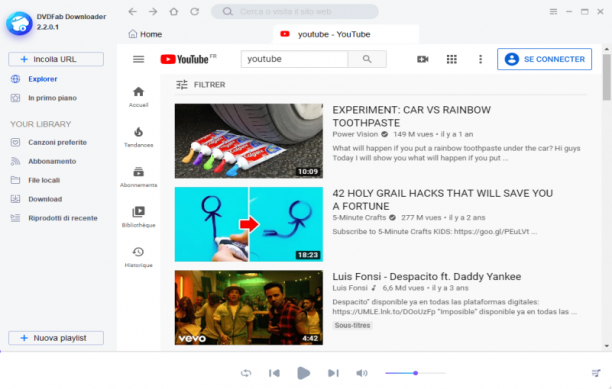Open title 42 HOLY GRAIL HACKS
The height and width of the screenshot is (389, 612).
pos(443,200)
